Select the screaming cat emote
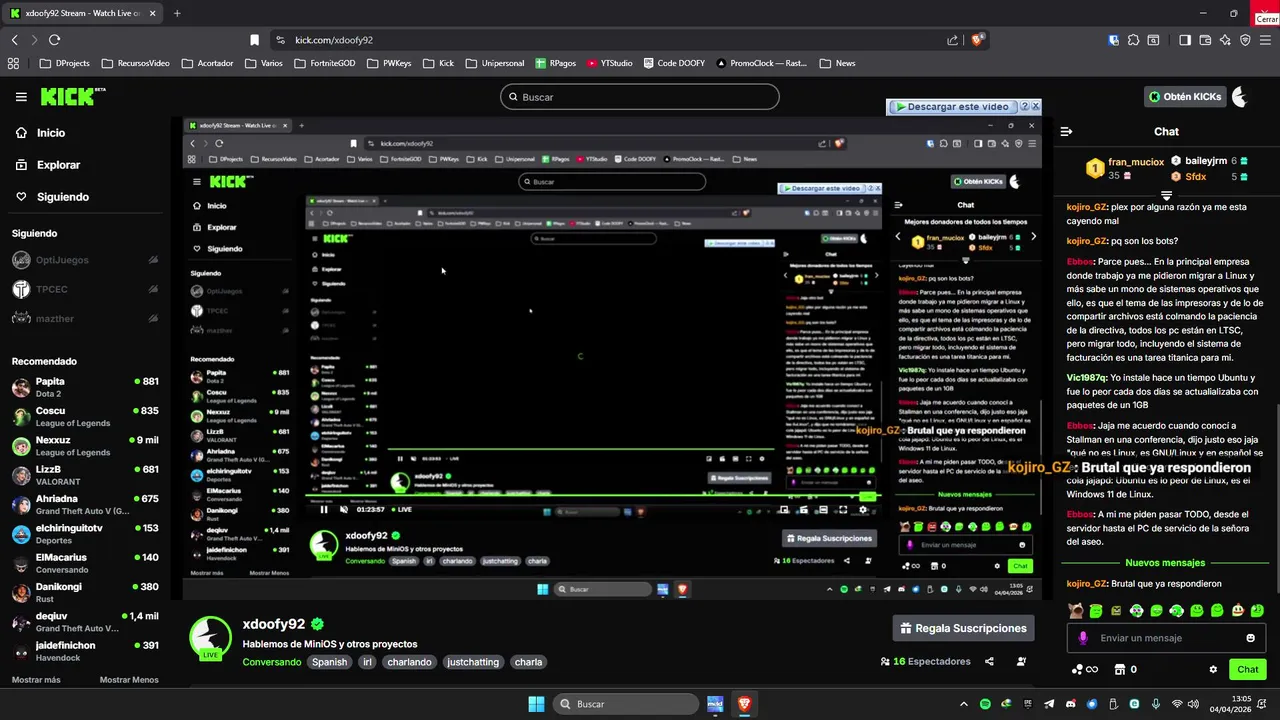Image resolution: width=1280 pixels, height=720 pixels. 1075,610
